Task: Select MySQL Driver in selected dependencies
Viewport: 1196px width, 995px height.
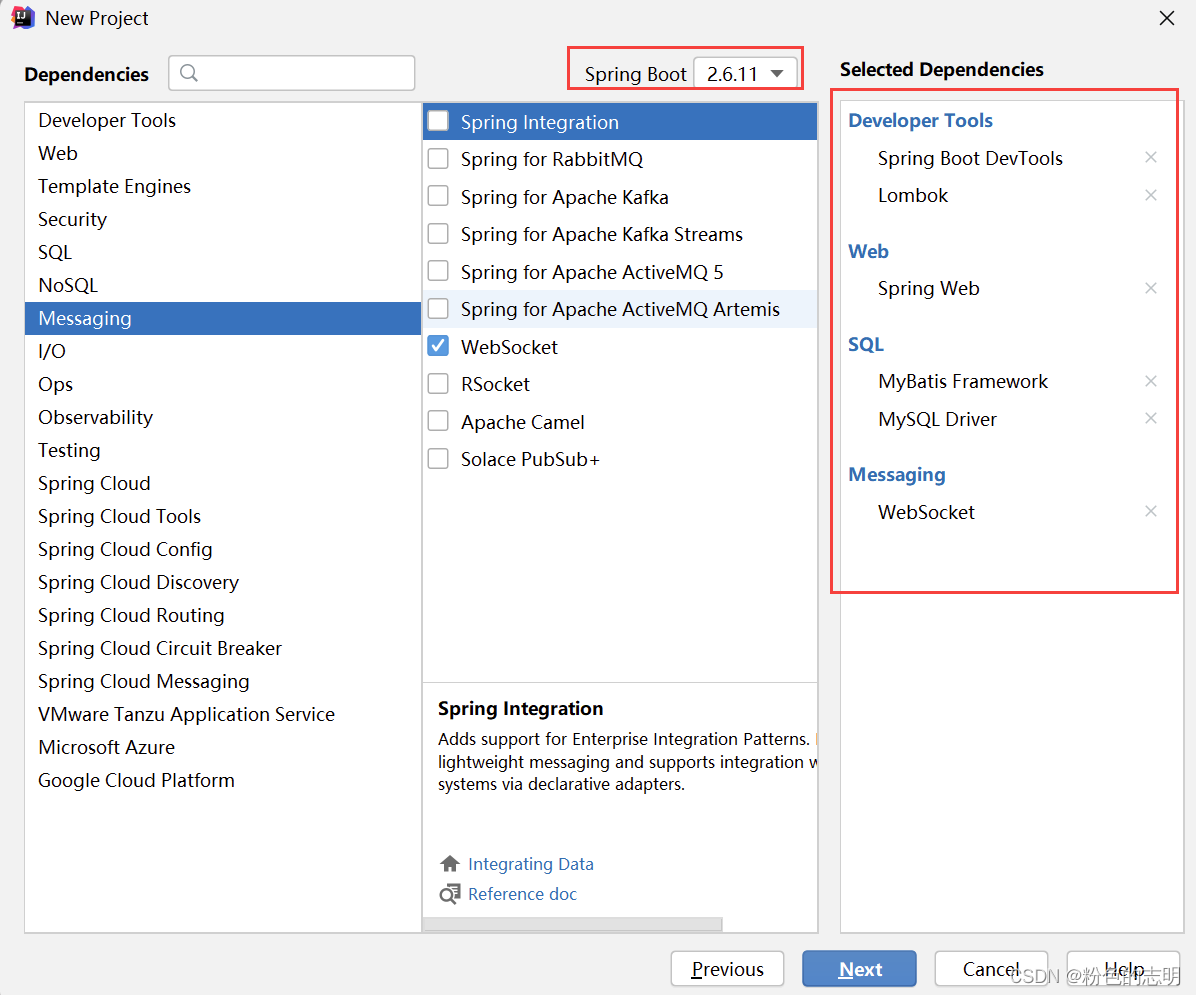Action: [937, 419]
